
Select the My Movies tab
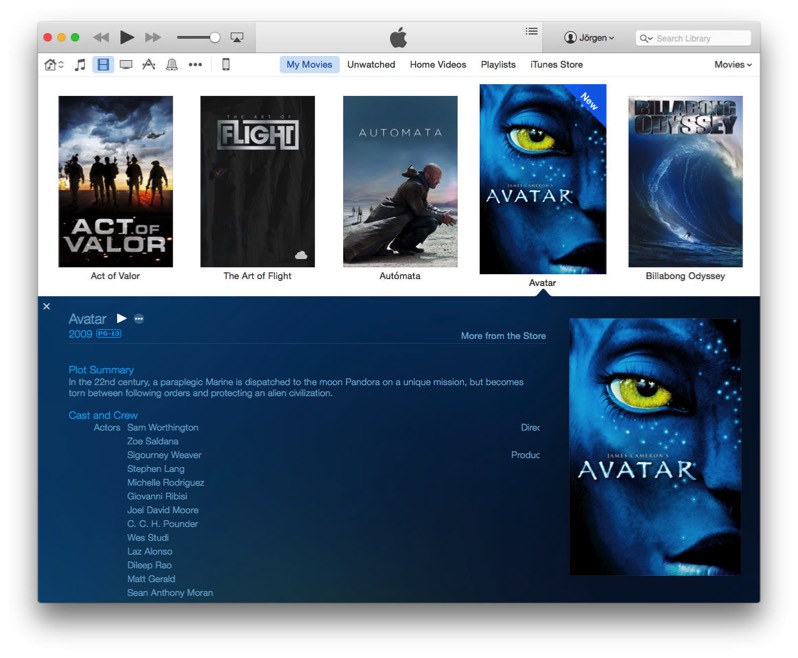[309, 65]
